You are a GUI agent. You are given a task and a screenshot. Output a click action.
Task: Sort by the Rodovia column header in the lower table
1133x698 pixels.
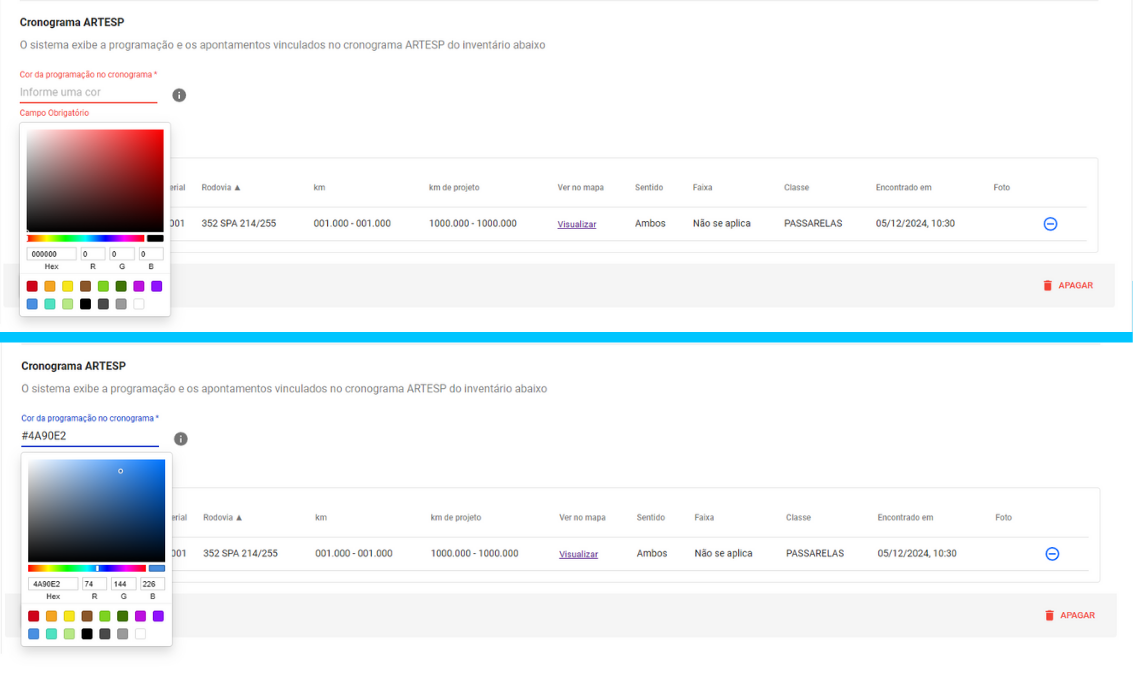coord(223,517)
